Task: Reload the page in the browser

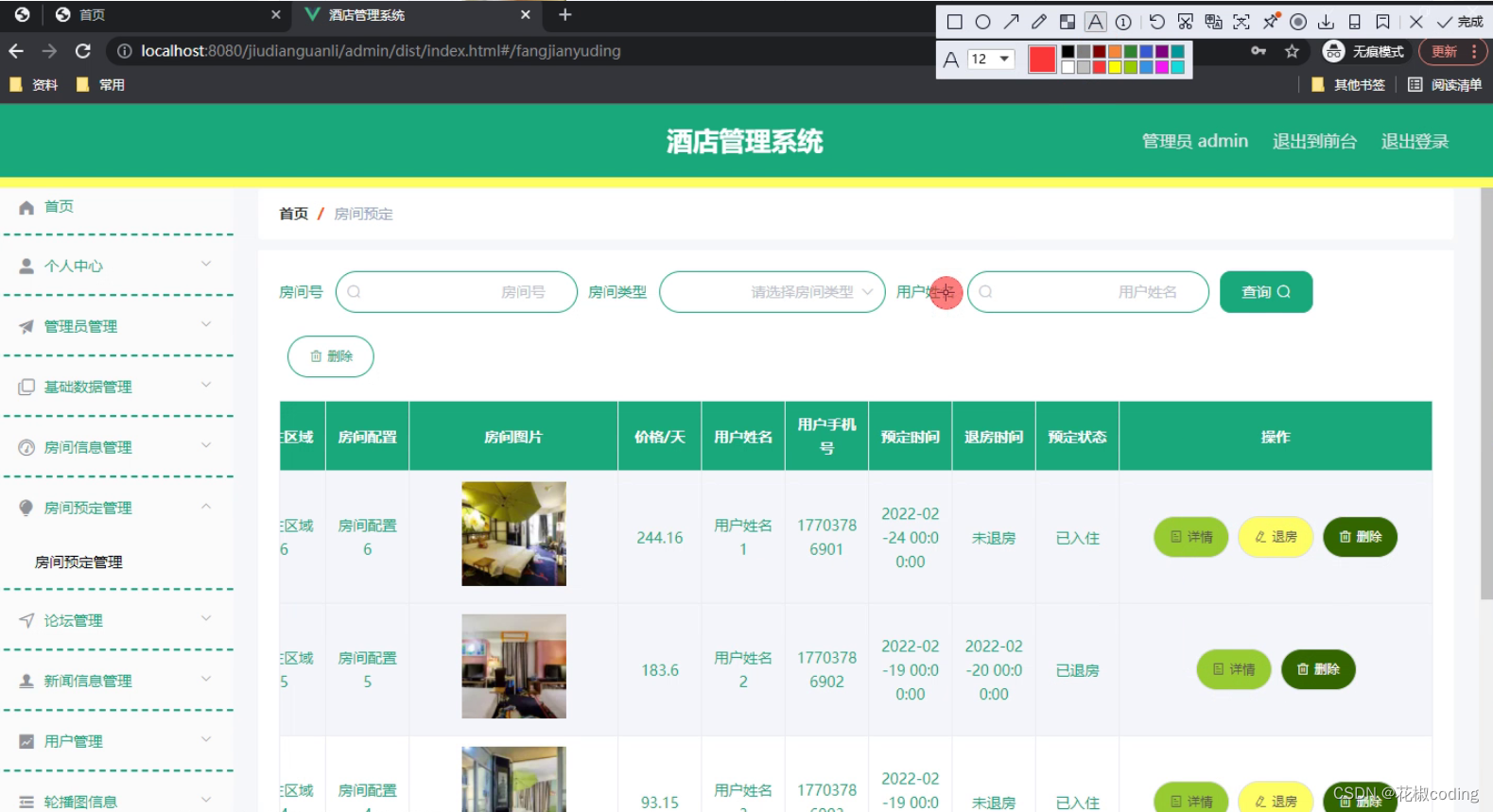Action: pos(83,51)
